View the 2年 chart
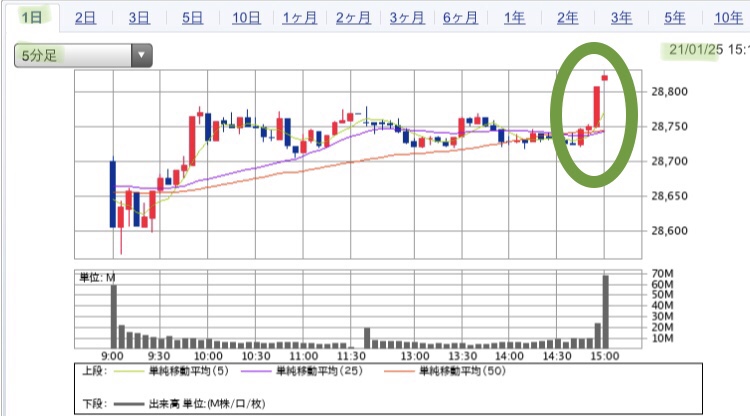Viewport: 750px width, 416px height. [568, 18]
